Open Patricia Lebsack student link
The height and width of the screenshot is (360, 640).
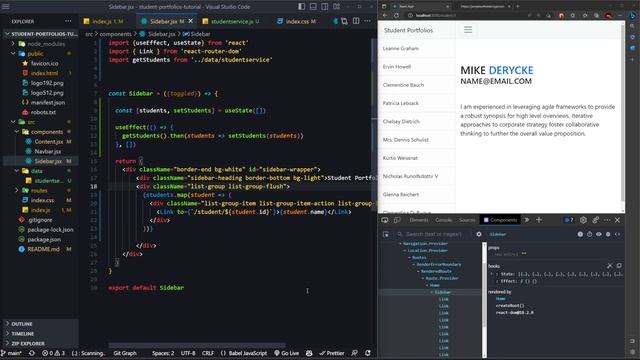click(401, 103)
